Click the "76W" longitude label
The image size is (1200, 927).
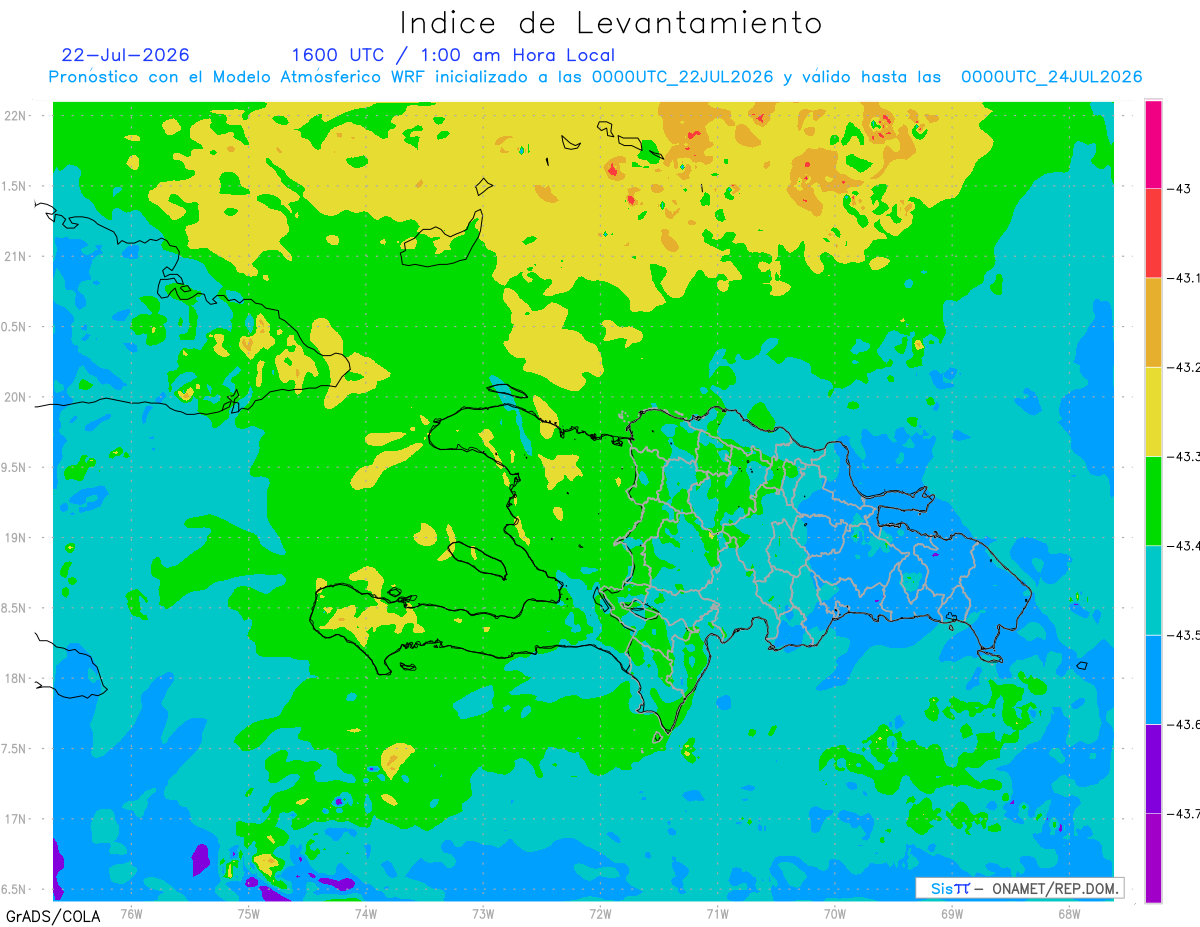click(x=131, y=914)
